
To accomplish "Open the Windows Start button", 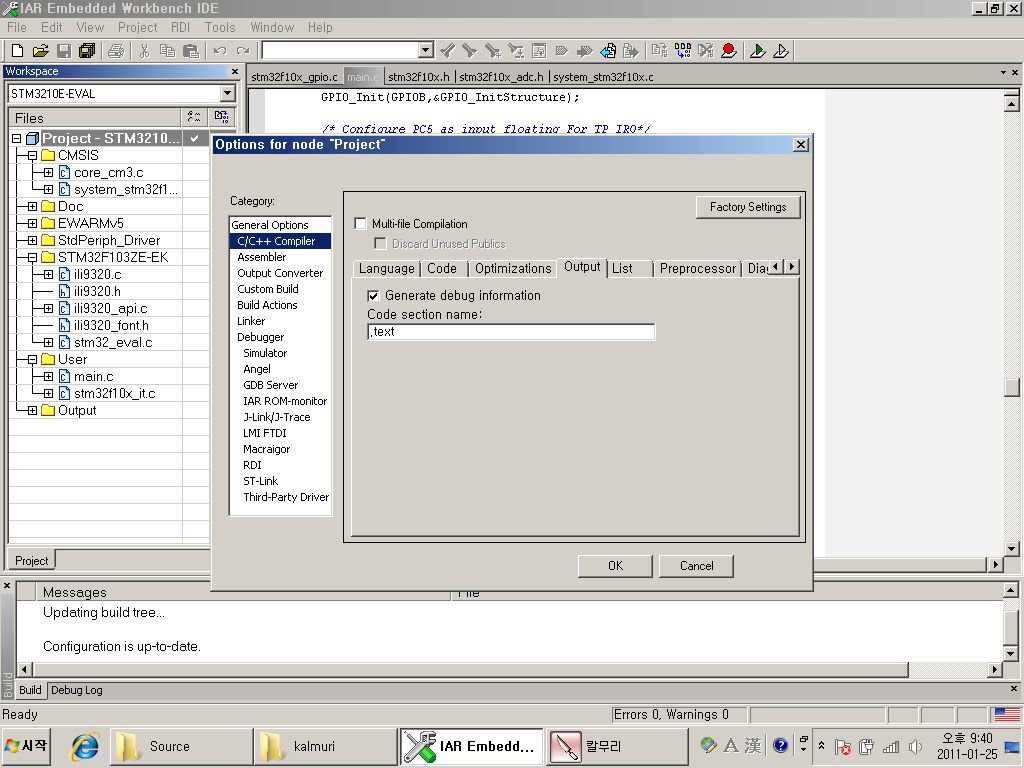I will (26, 746).
